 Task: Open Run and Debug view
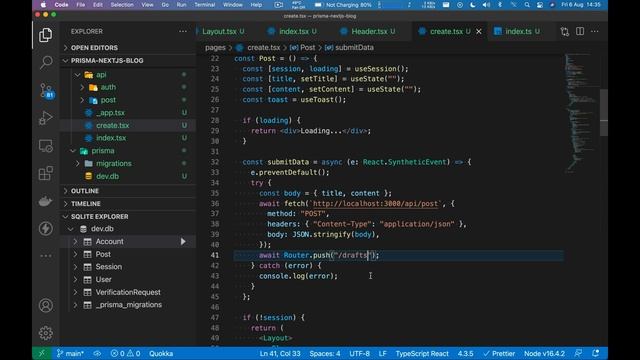[45, 118]
